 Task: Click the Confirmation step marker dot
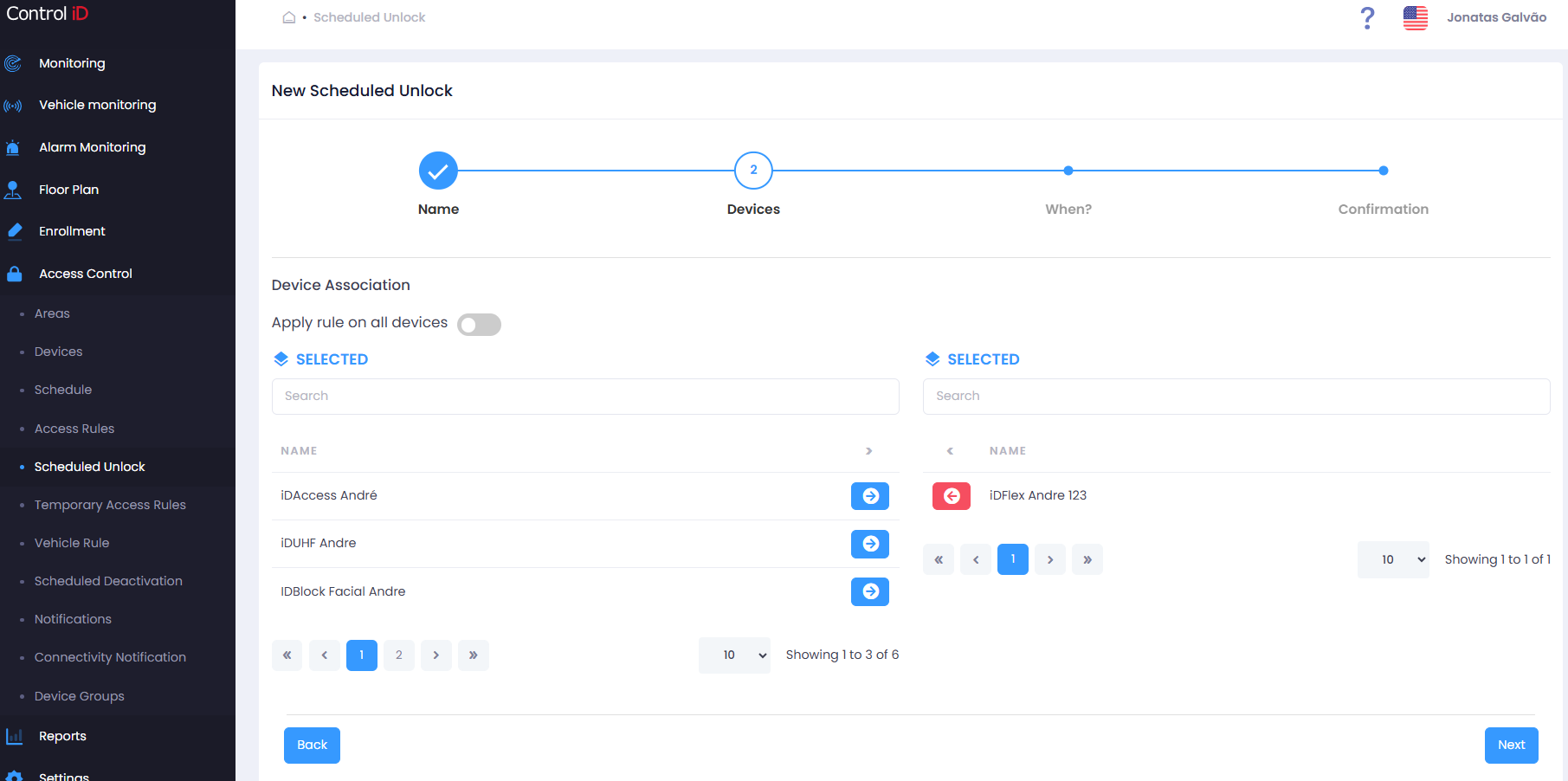(1384, 171)
